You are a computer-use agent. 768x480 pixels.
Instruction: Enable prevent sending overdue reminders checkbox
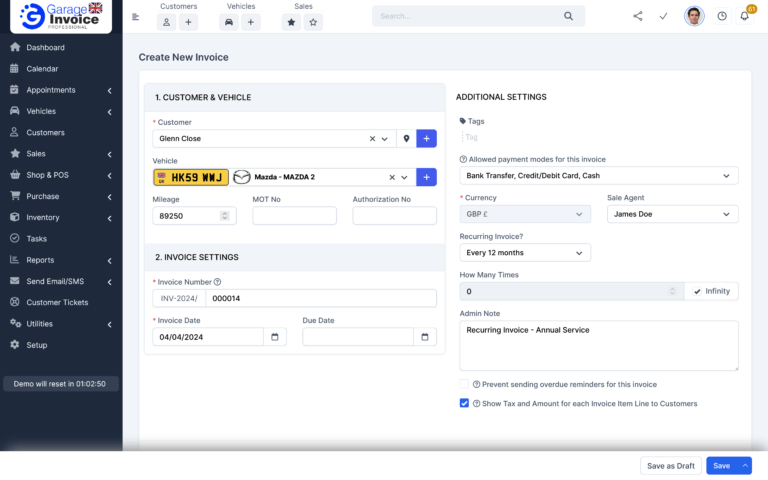pyautogui.click(x=464, y=384)
